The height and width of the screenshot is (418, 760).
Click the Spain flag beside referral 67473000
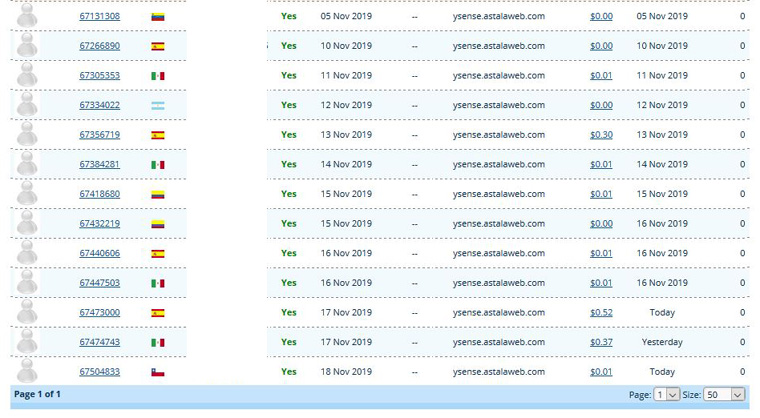[x=157, y=313]
